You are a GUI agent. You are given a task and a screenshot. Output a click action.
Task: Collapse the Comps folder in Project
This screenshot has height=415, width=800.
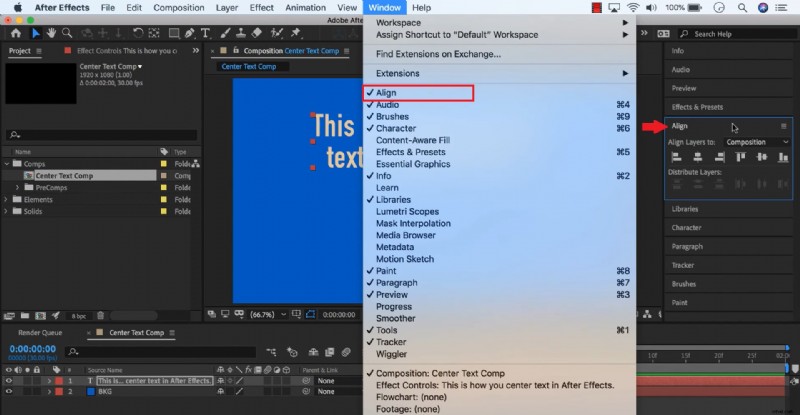(7, 164)
